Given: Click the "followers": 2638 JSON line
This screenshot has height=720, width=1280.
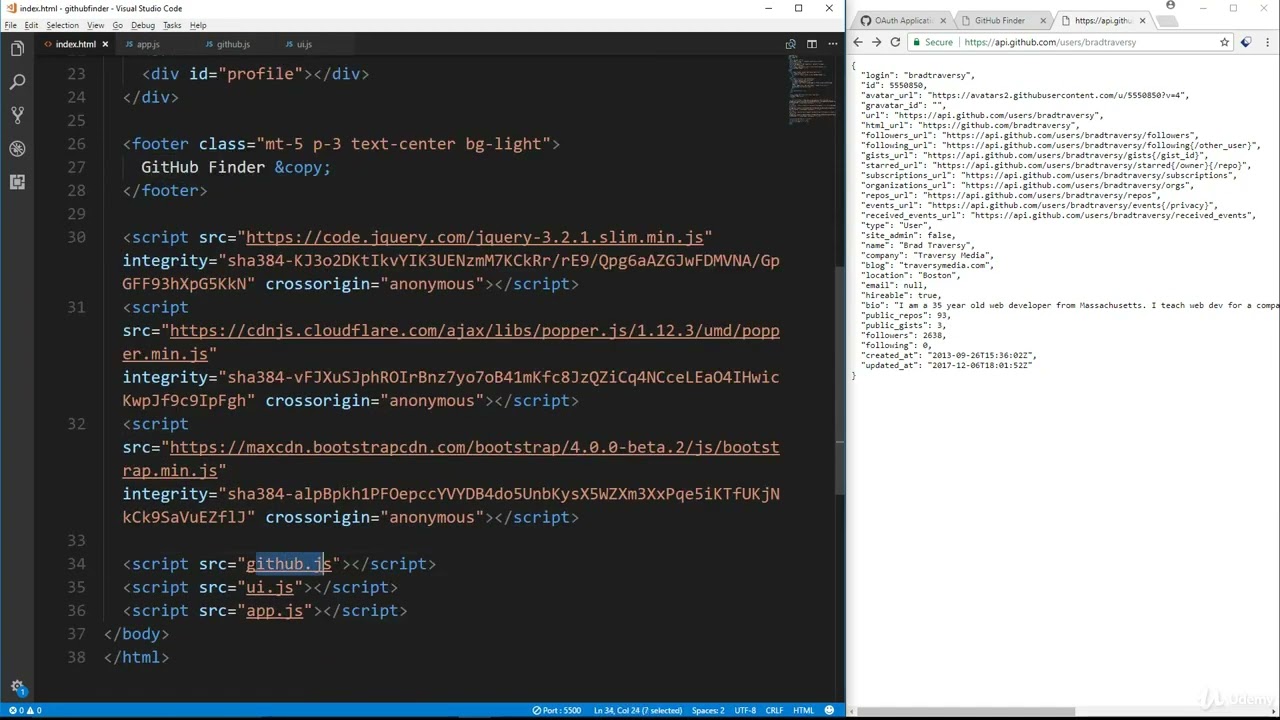Looking at the screenshot, I should (x=905, y=335).
